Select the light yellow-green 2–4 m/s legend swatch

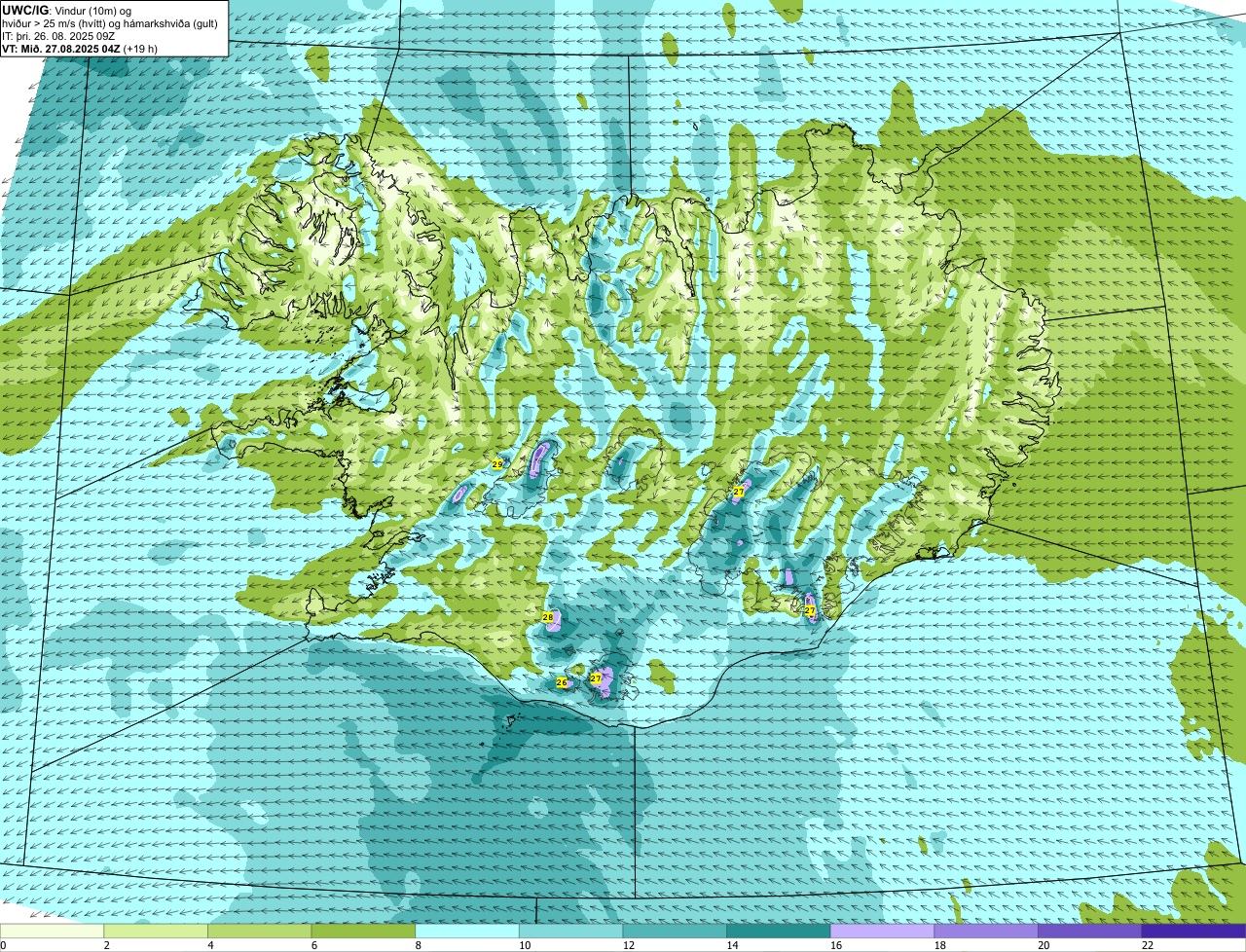click(x=157, y=932)
